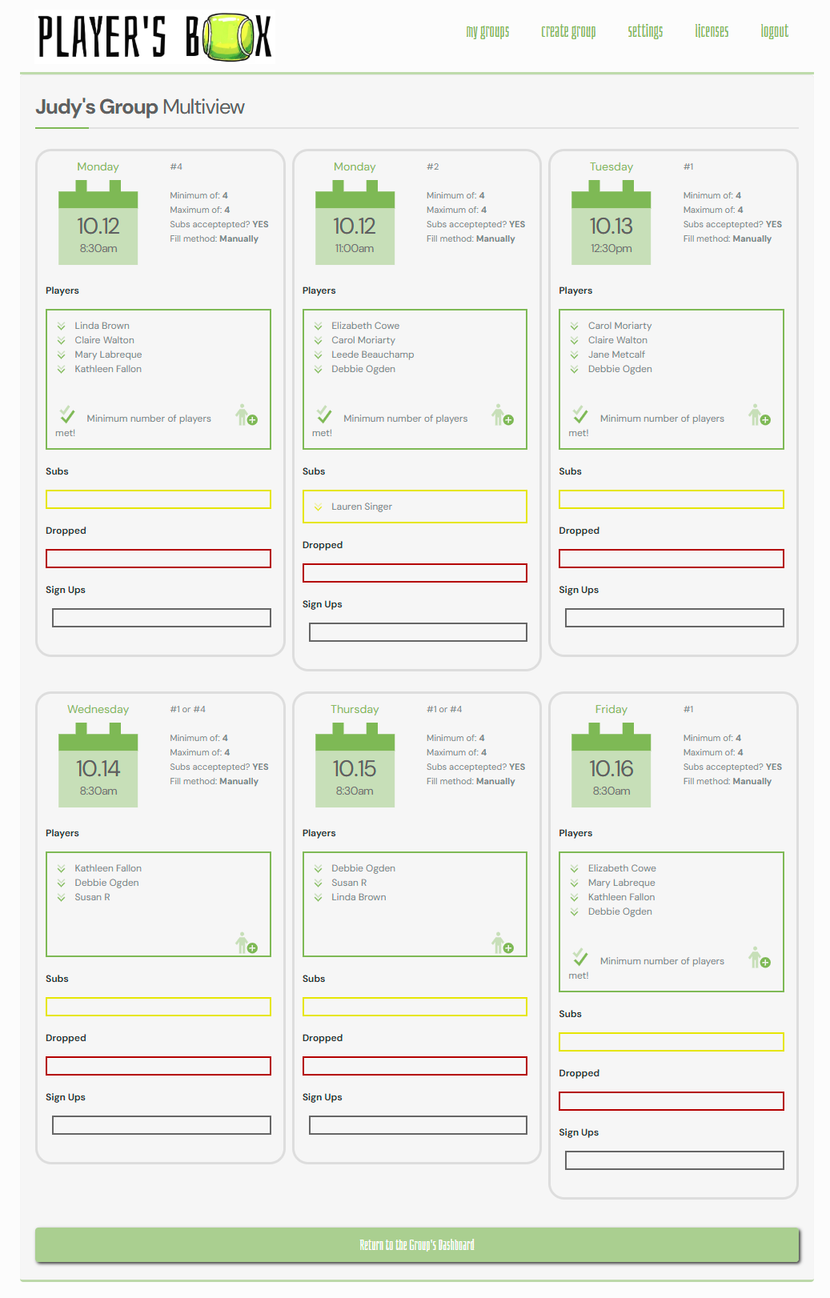Open create group in top navigation
830x1298 pixels.
[568, 31]
